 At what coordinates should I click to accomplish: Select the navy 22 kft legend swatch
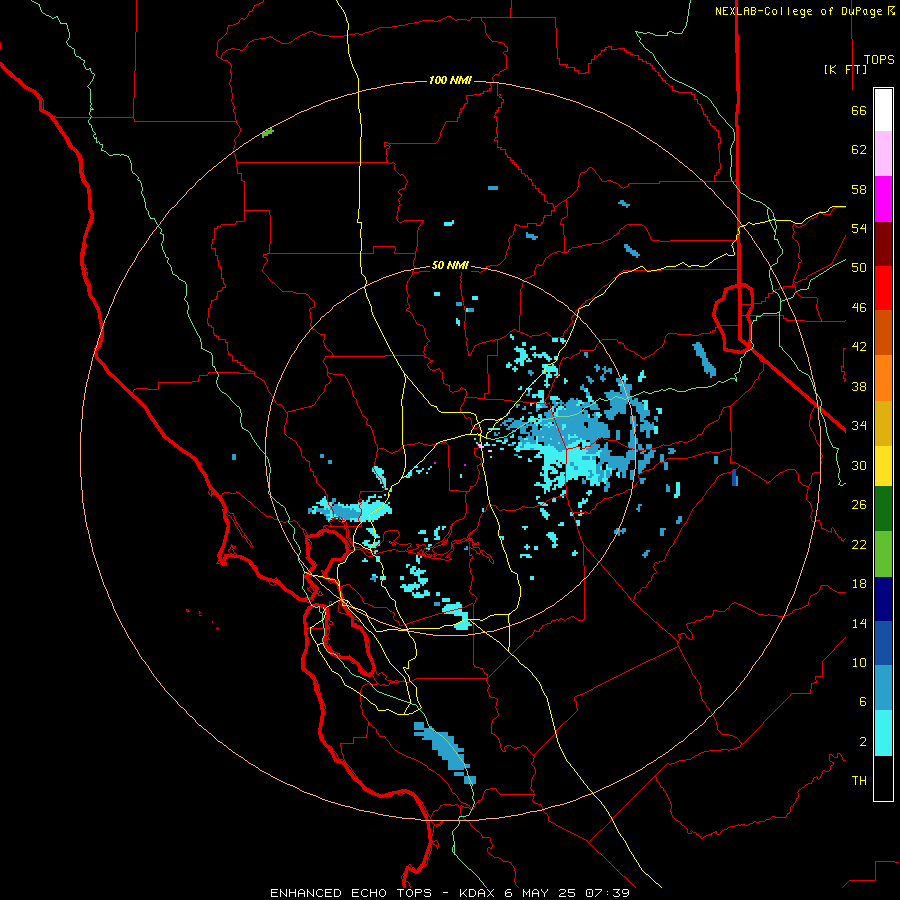(883, 599)
